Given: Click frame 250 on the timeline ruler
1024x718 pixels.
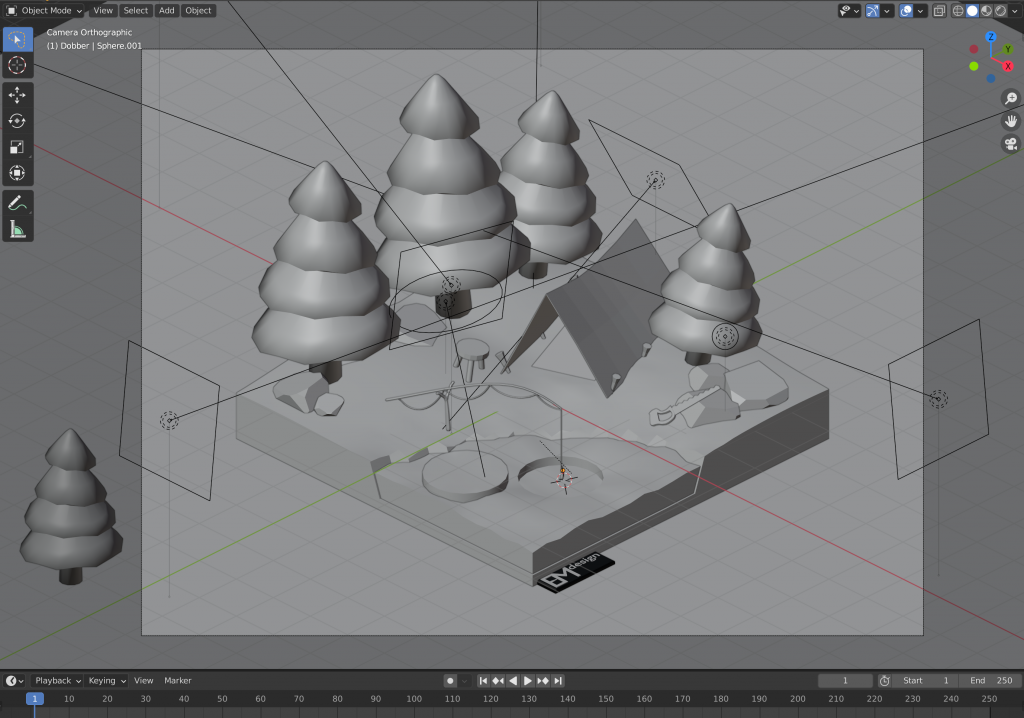Looking at the screenshot, I should (x=989, y=699).
